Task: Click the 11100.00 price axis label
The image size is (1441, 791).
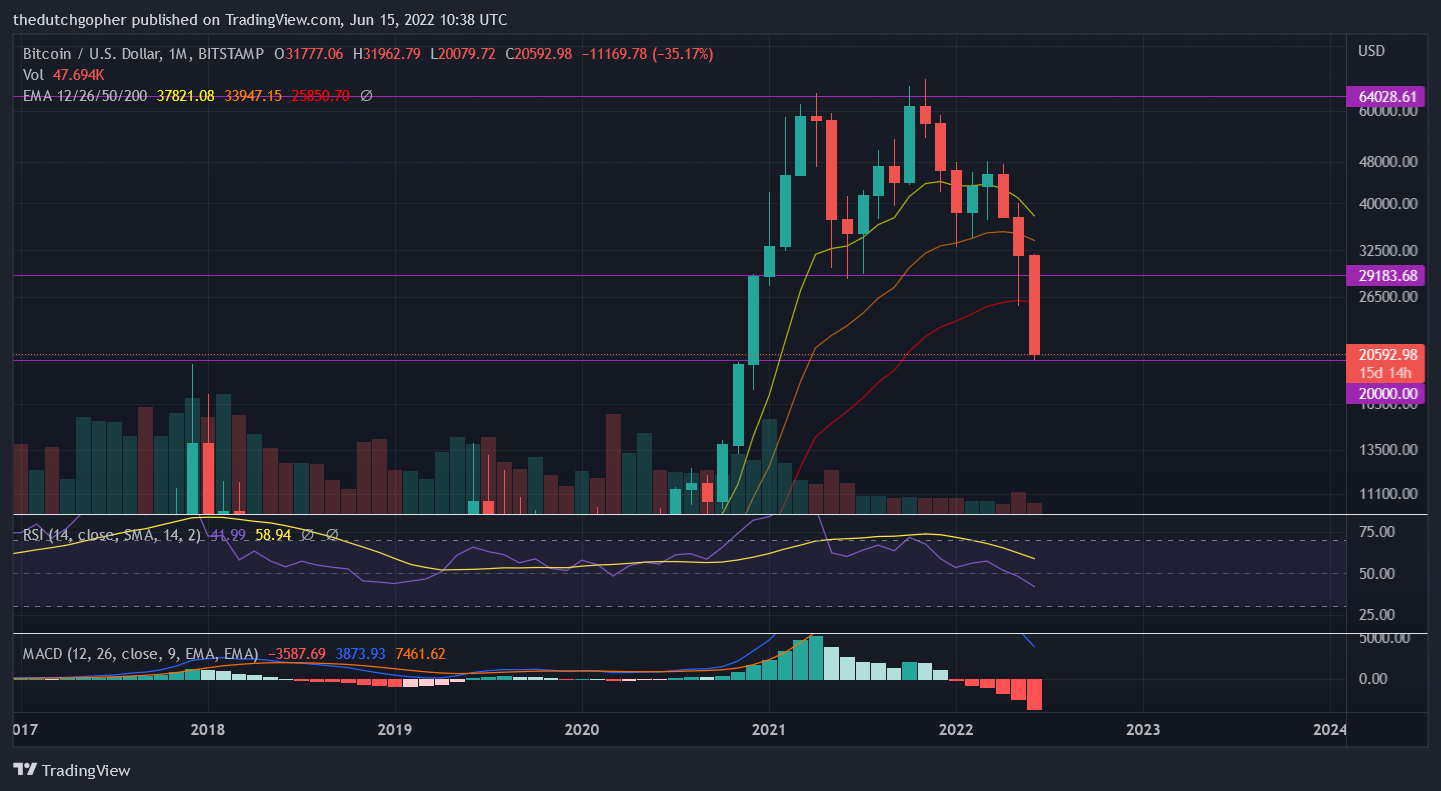Action: pyautogui.click(x=1388, y=494)
